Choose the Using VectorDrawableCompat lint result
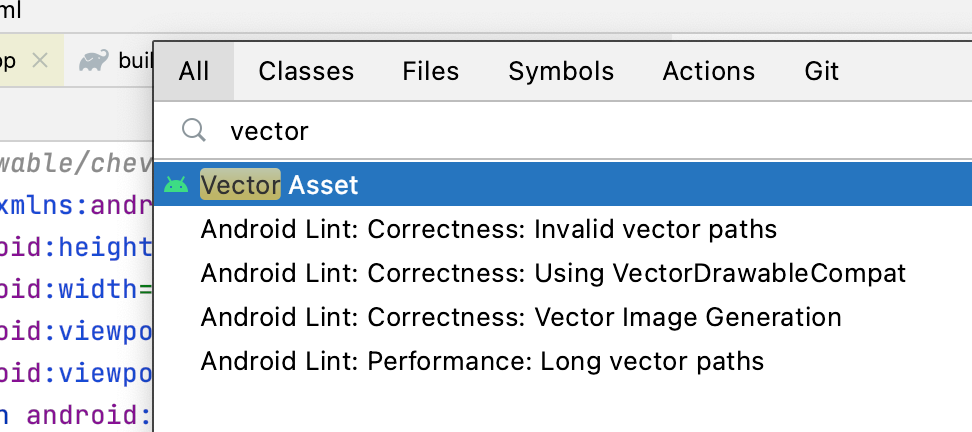Viewport: 972px width, 432px height. tap(553, 273)
